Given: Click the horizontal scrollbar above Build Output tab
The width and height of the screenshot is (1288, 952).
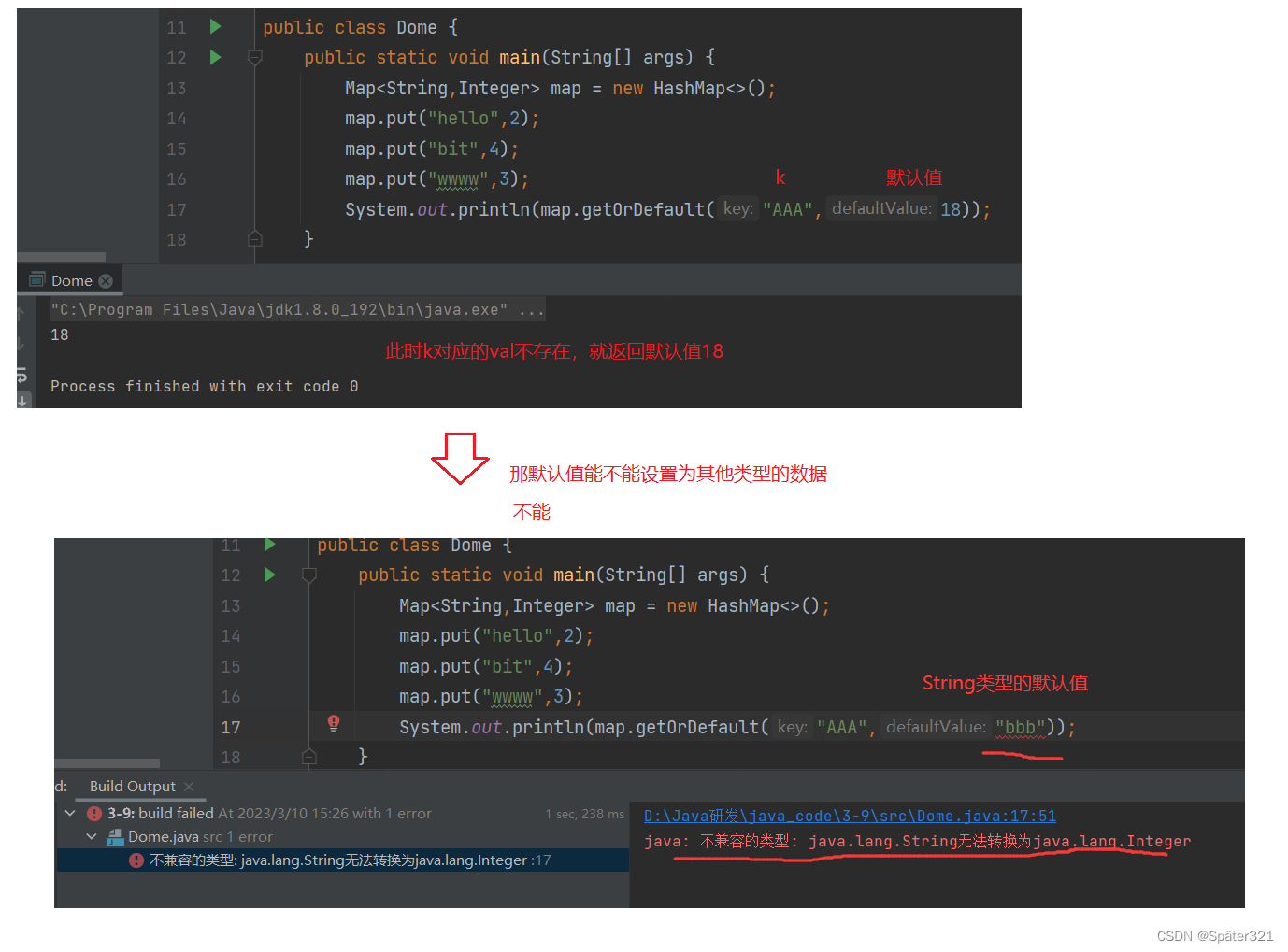Looking at the screenshot, I should click(x=107, y=763).
